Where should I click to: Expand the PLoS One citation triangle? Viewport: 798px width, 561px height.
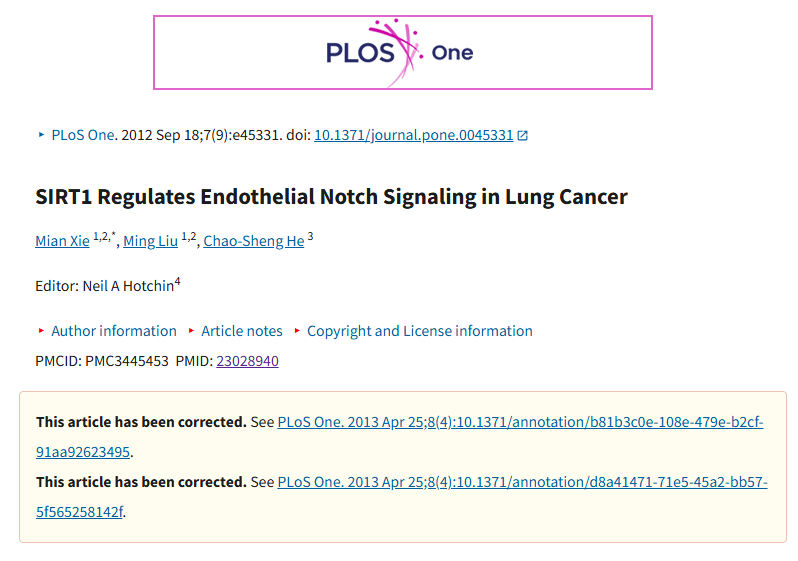click(x=41, y=135)
